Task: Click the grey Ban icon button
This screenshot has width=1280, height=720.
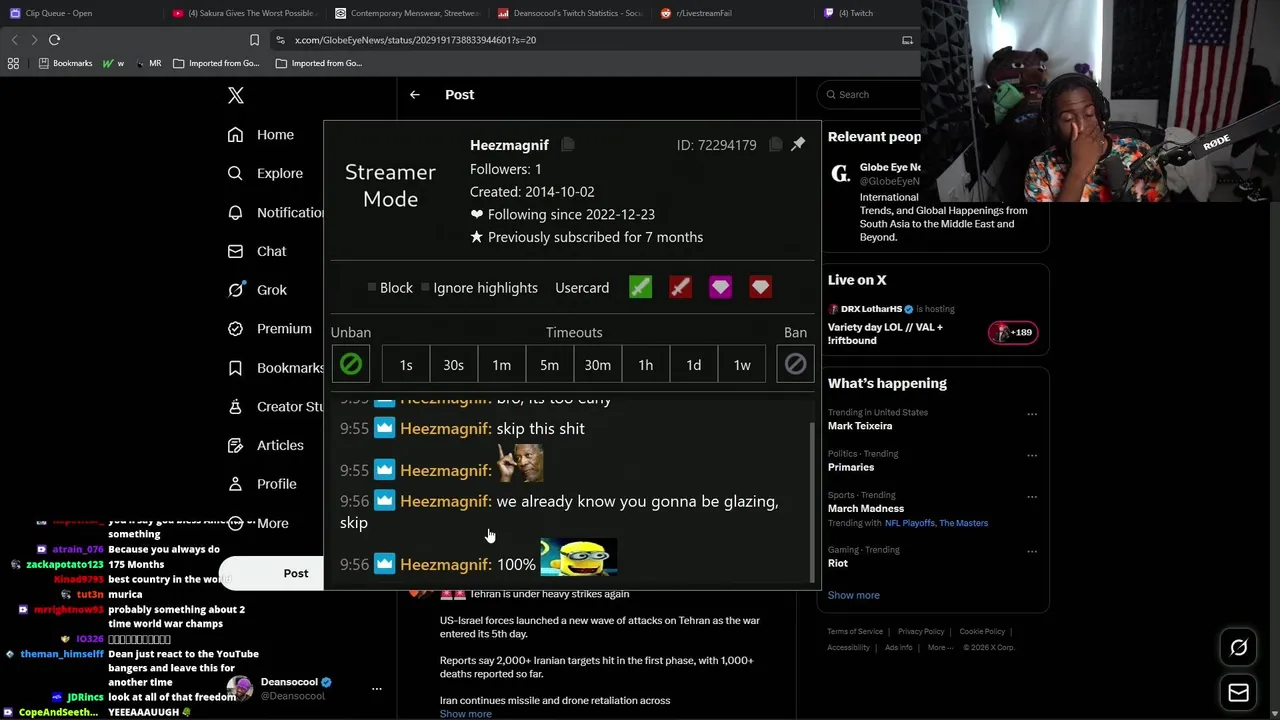Action: click(795, 365)
